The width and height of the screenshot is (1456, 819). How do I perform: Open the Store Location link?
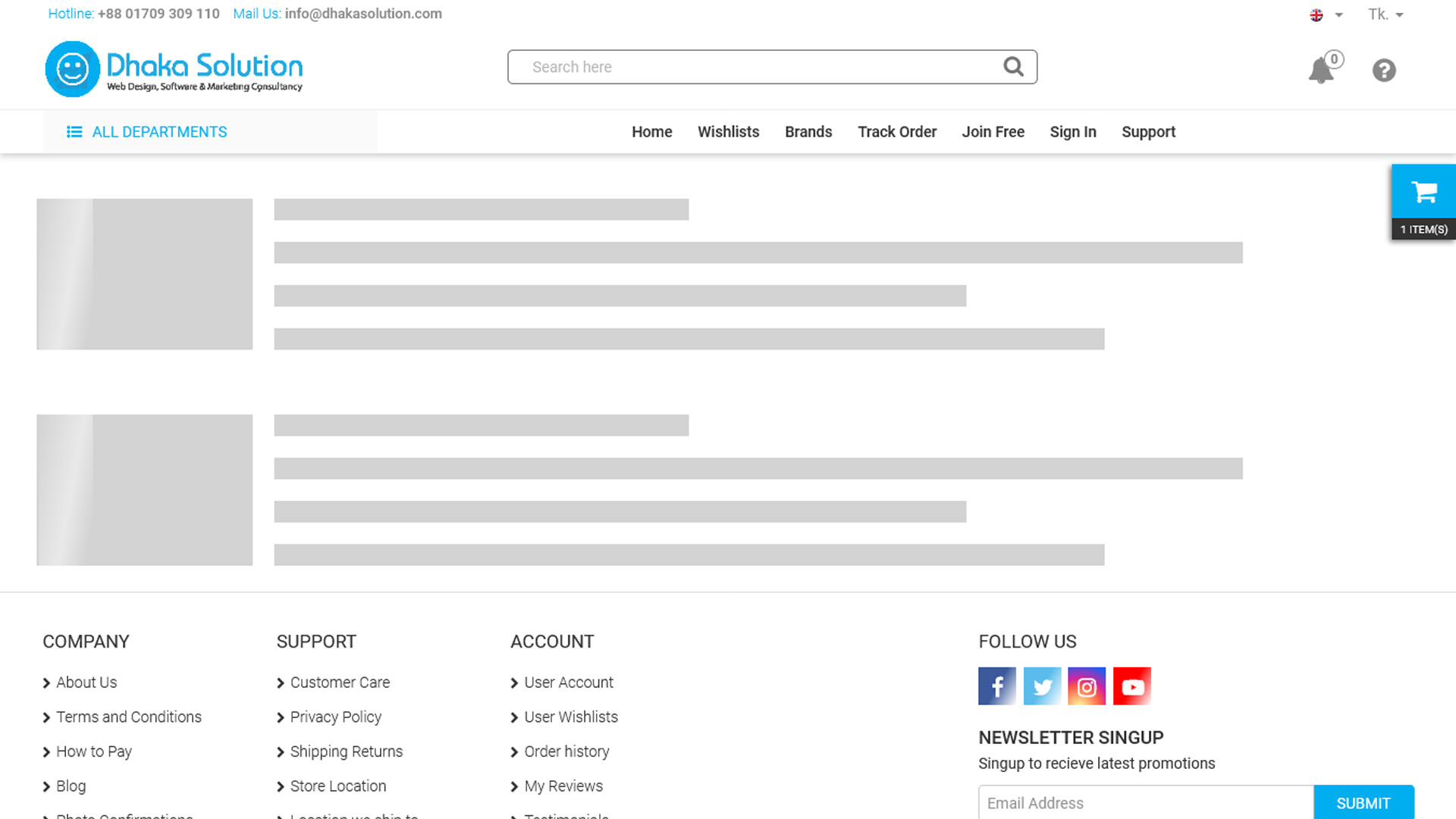[x=337, y=786]
